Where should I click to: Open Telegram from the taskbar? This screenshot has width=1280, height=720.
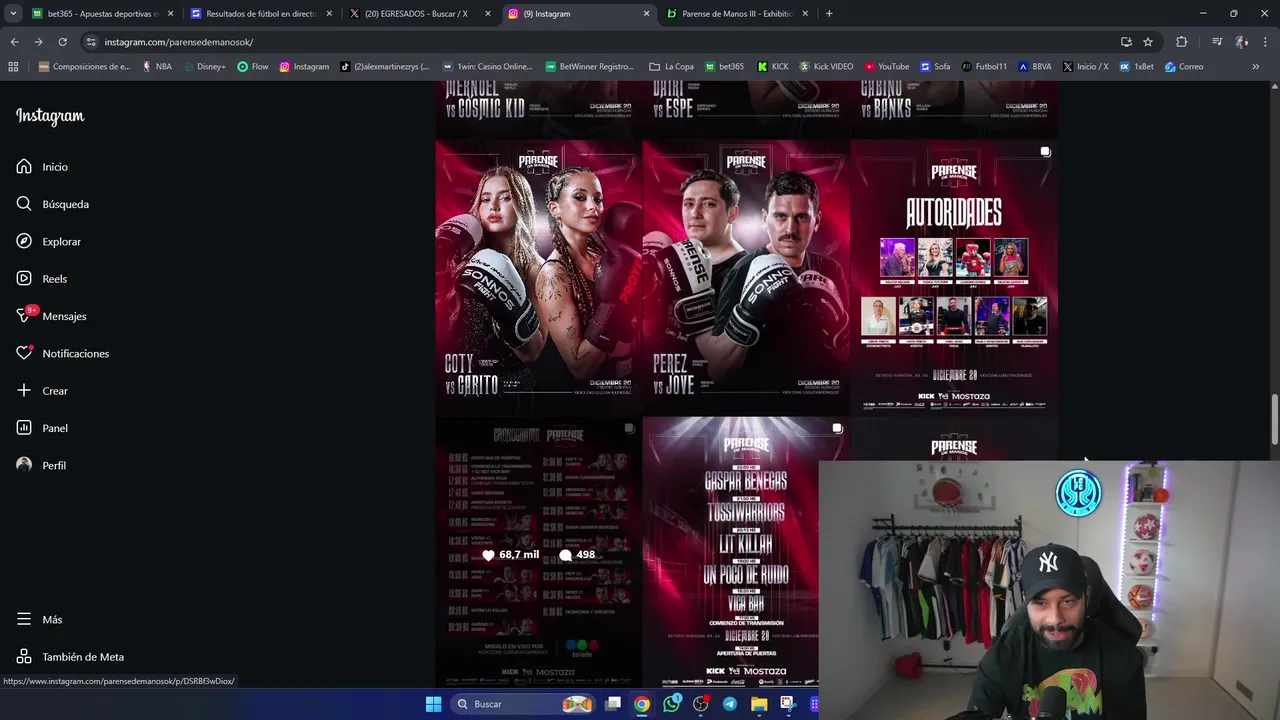click(x=730, y=704)
